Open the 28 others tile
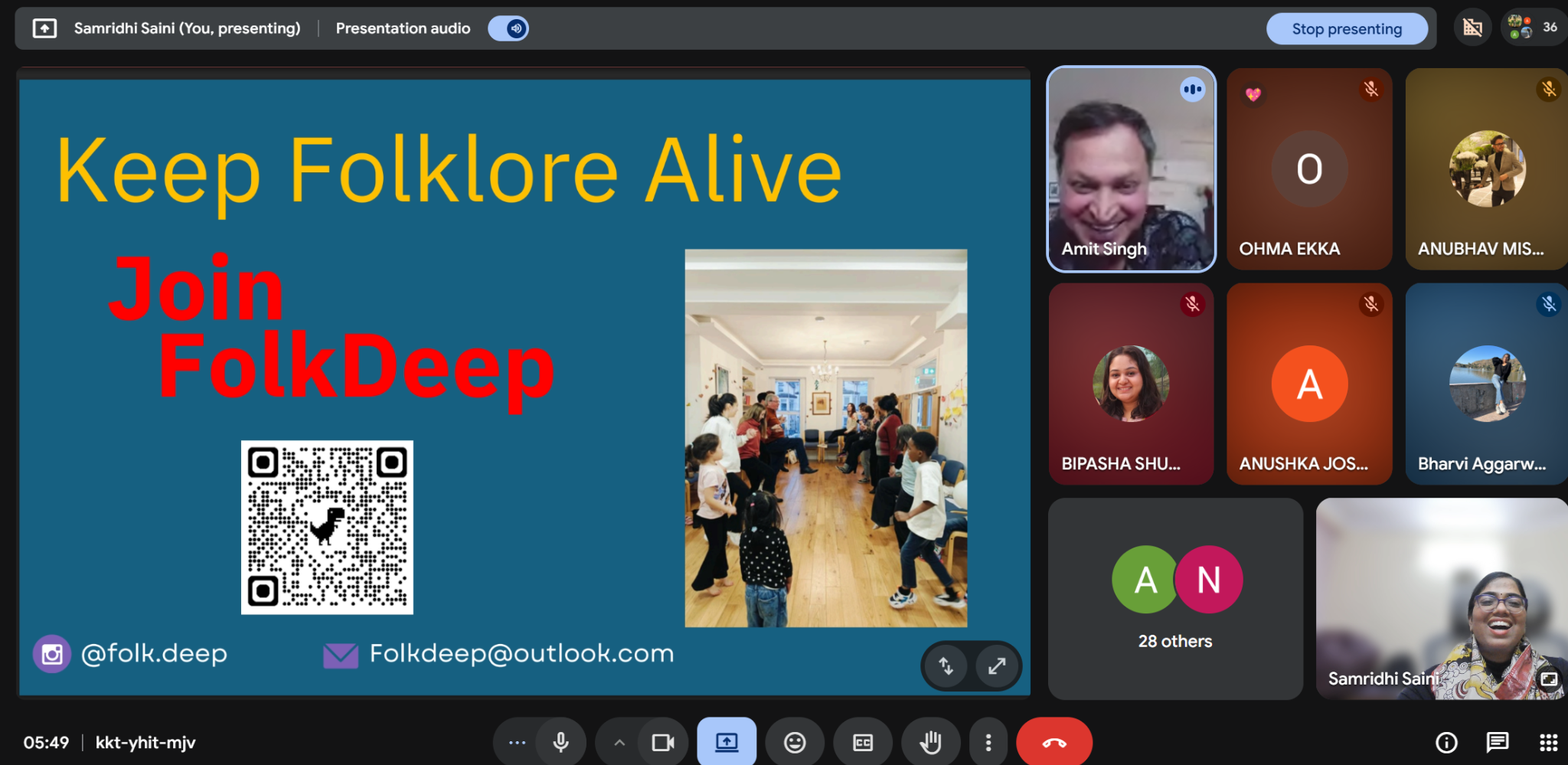The height and width of the screenshot is (765, 1568). [x=1175, y=599]
